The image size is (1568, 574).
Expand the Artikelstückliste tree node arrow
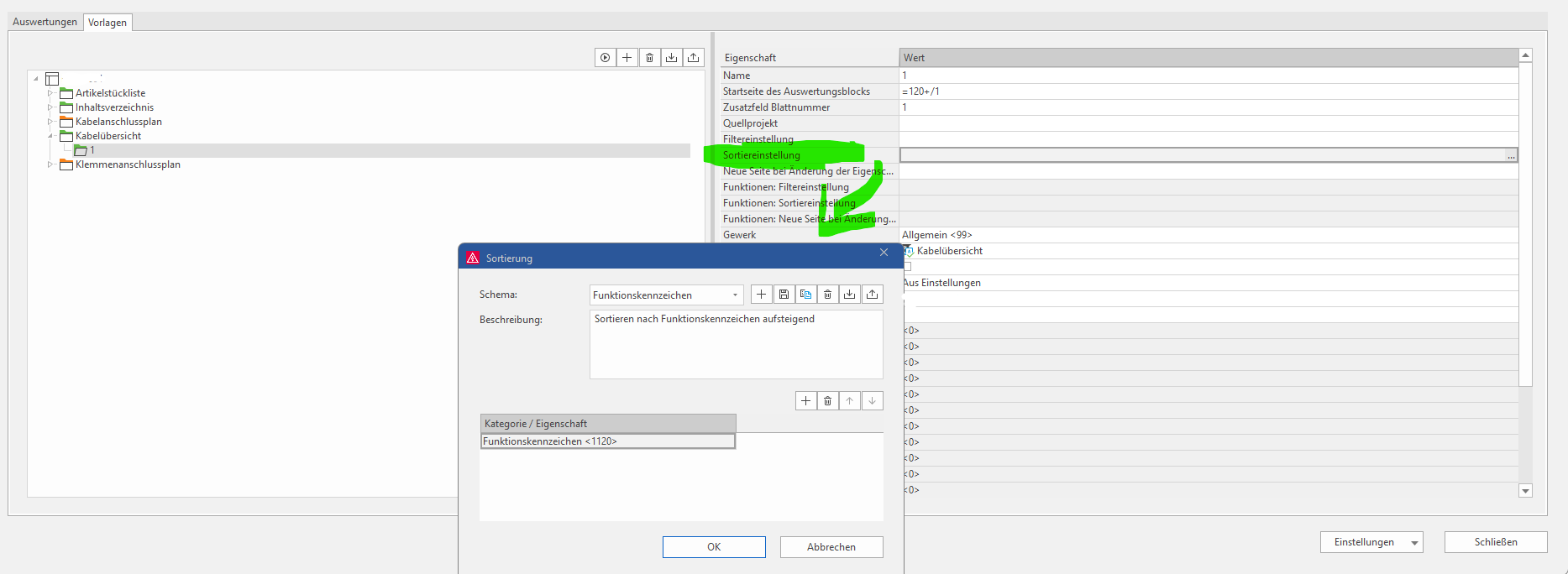50,93
